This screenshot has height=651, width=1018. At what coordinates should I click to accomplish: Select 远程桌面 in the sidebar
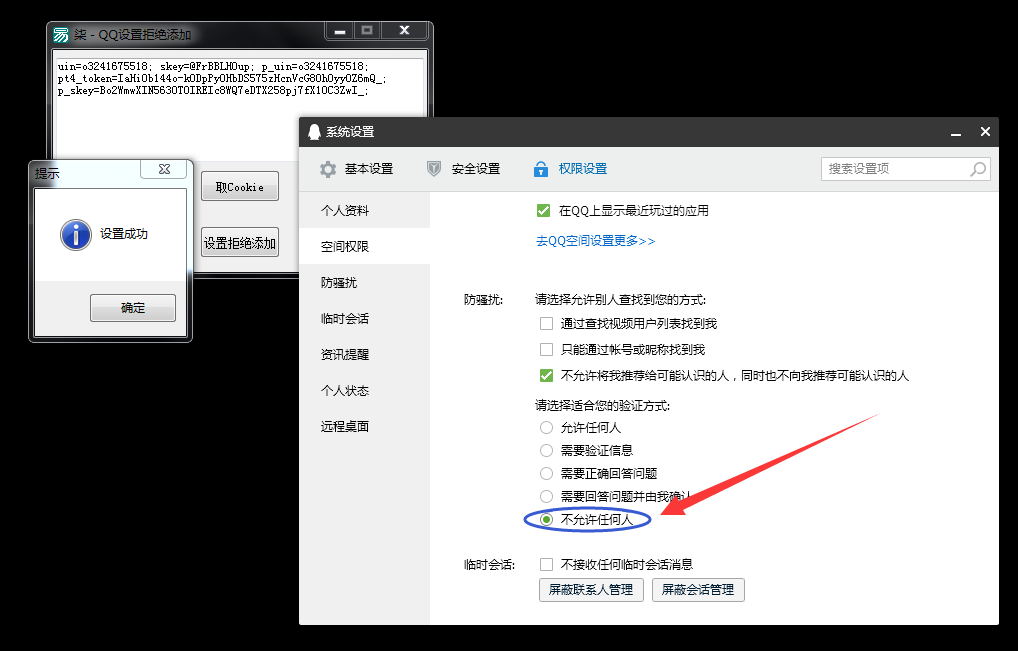pyautogui.click(x=364, y=426)
